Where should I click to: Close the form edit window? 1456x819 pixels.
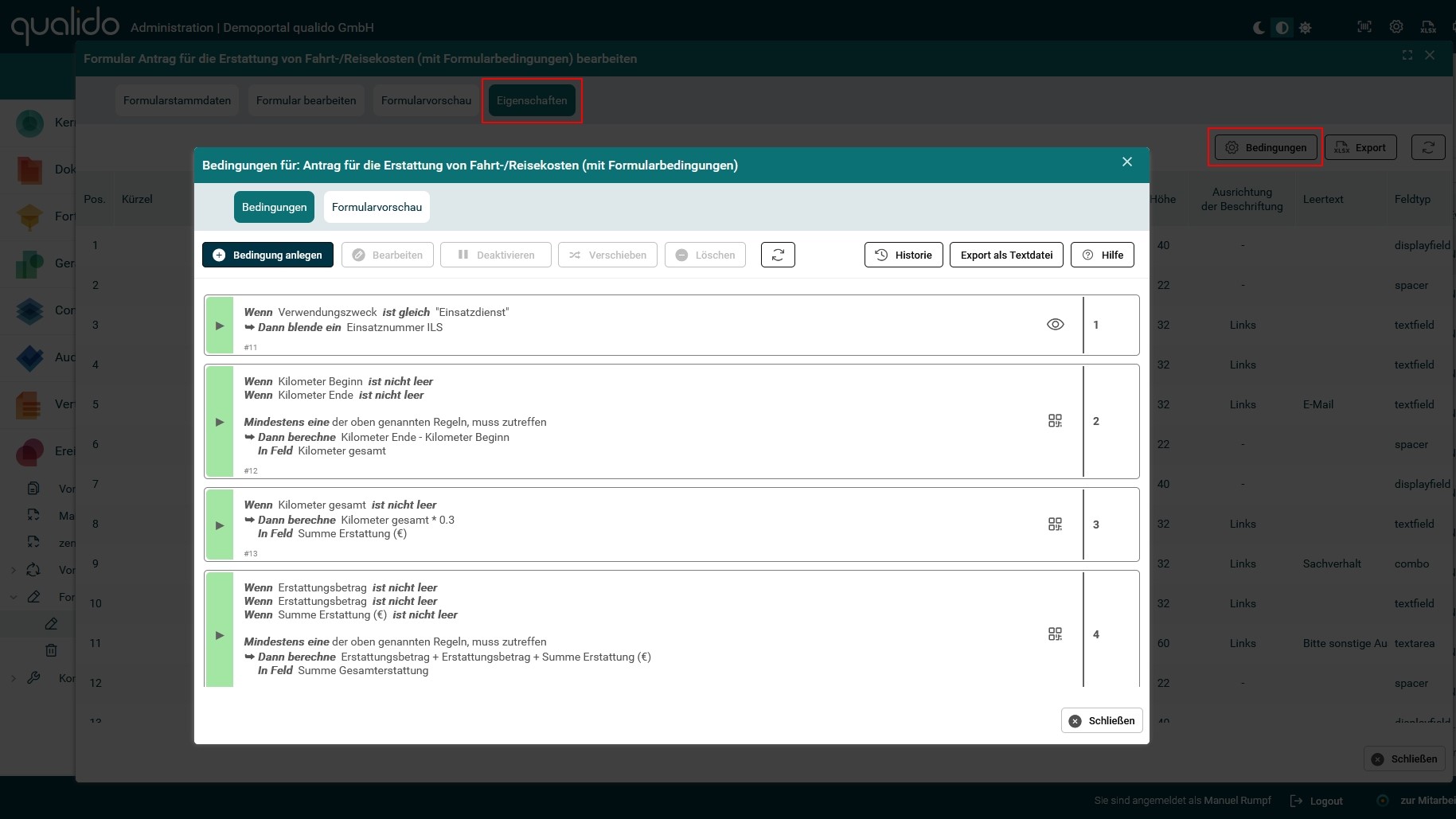point(1430,55)
